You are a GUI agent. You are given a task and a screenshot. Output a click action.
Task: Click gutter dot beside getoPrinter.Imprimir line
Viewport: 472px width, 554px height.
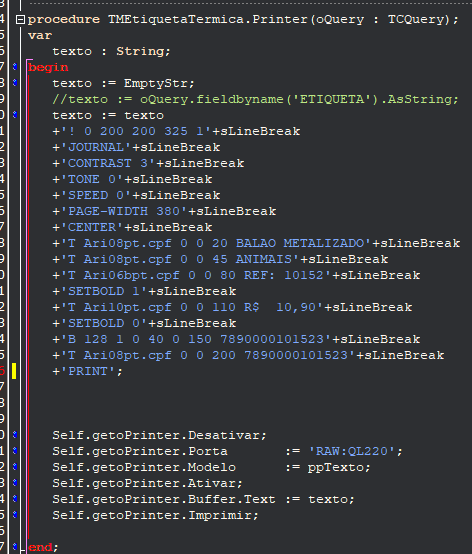[15, 515]
